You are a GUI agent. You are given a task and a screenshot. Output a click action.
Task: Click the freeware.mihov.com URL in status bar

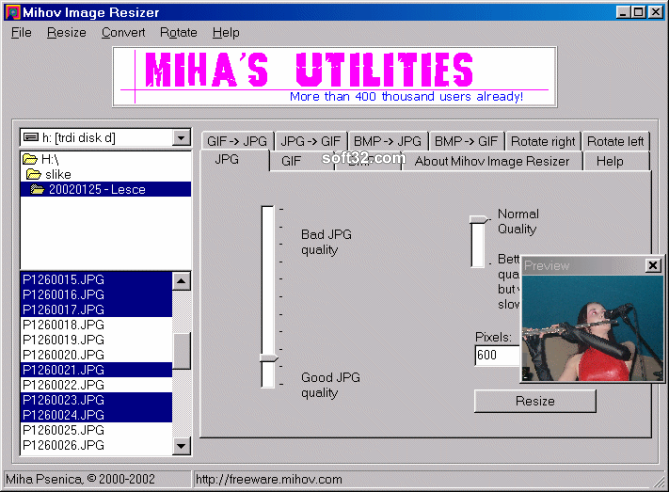[x=269, y=479]
